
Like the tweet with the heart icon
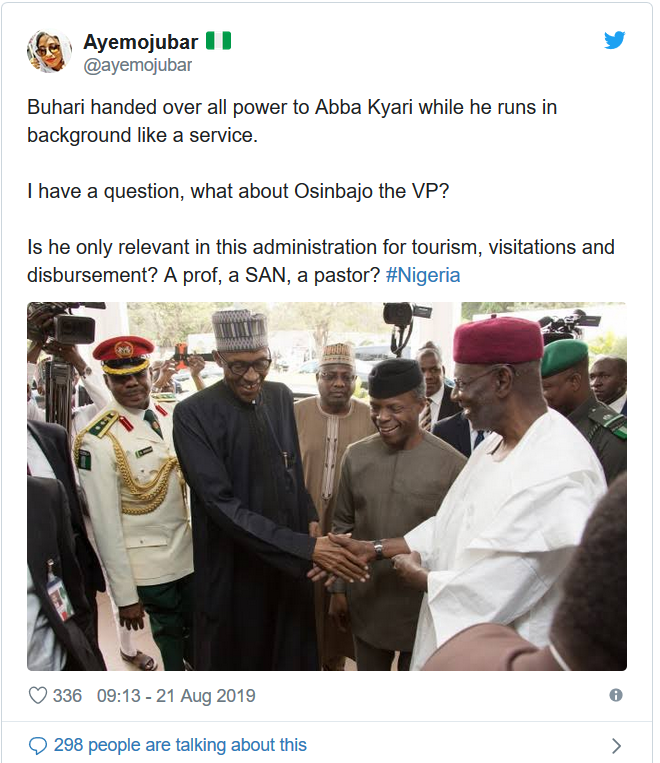[38, 695]
